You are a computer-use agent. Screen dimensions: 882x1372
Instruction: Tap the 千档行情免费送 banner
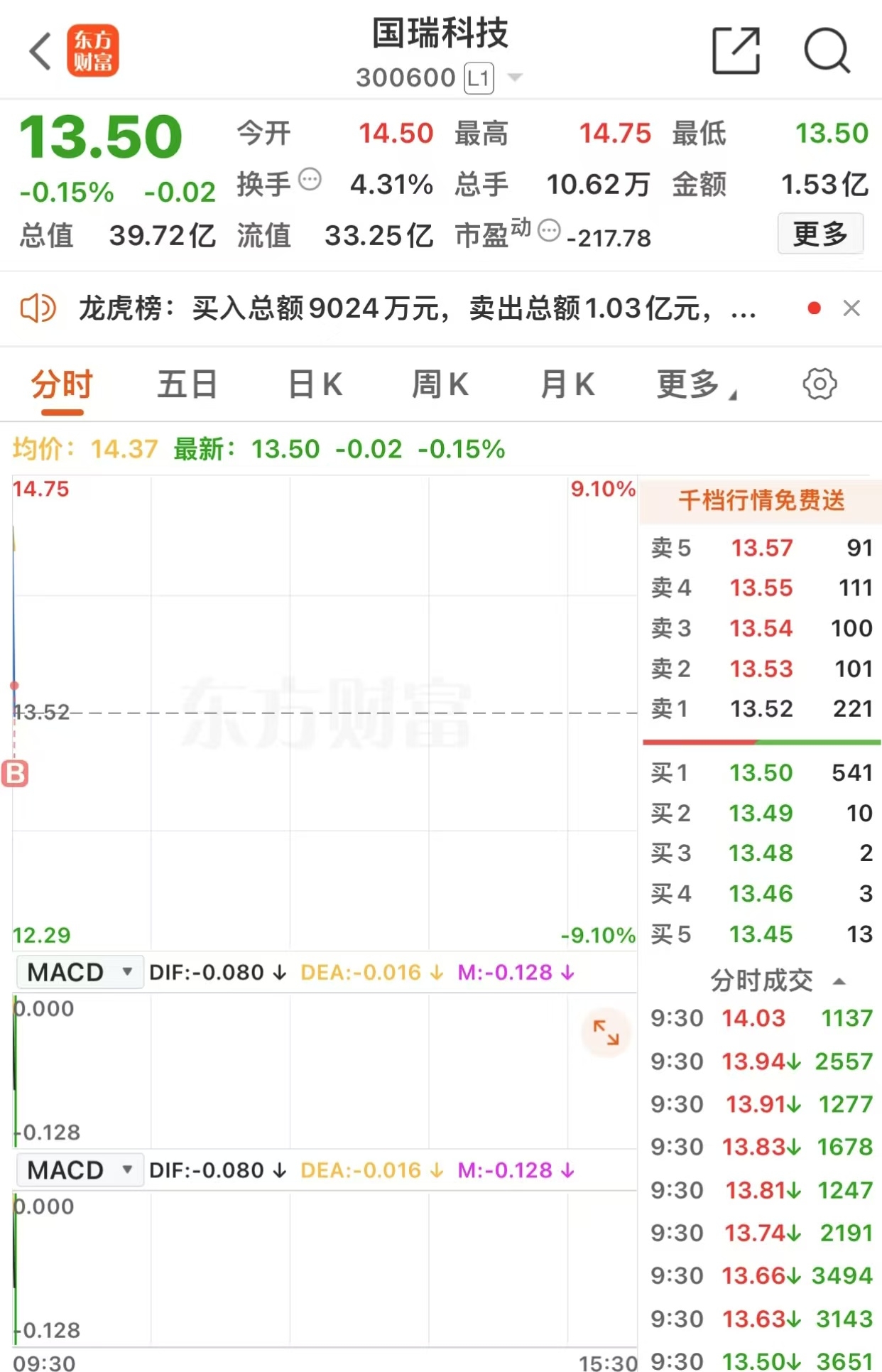tap(761, 500)
